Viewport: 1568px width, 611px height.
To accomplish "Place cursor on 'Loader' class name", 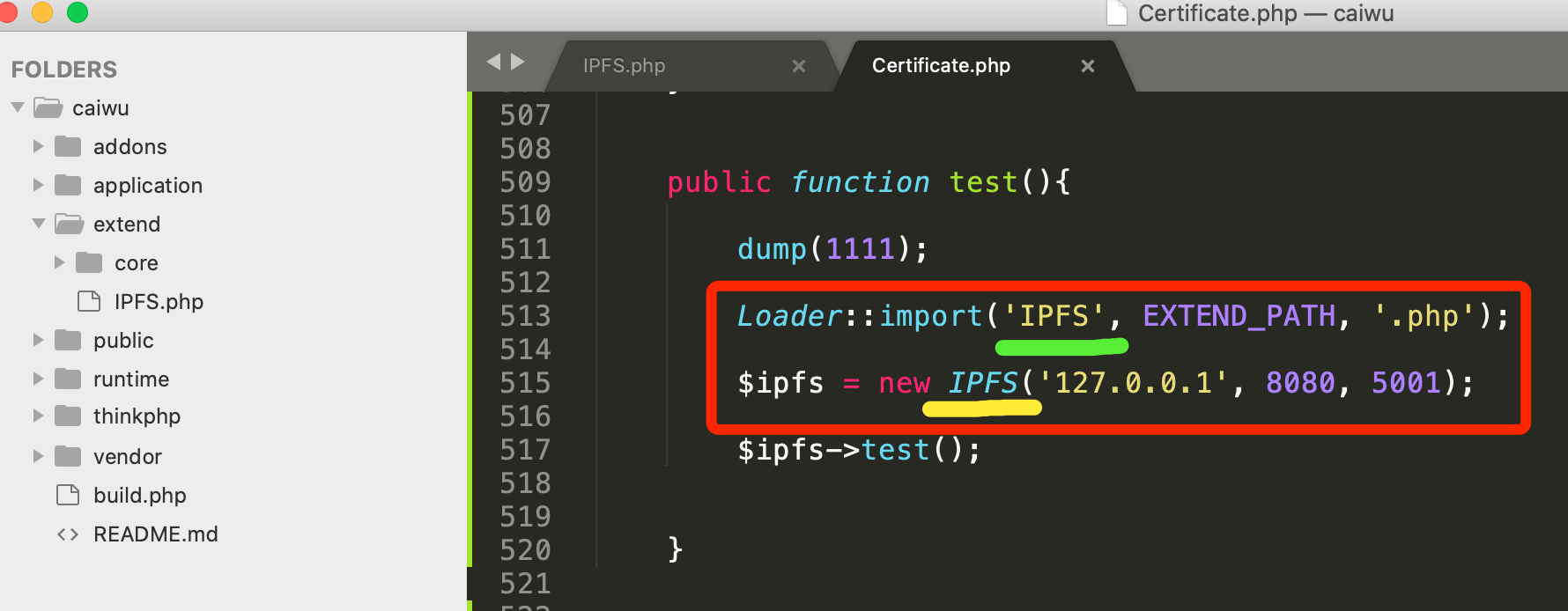I will point(789,315).
